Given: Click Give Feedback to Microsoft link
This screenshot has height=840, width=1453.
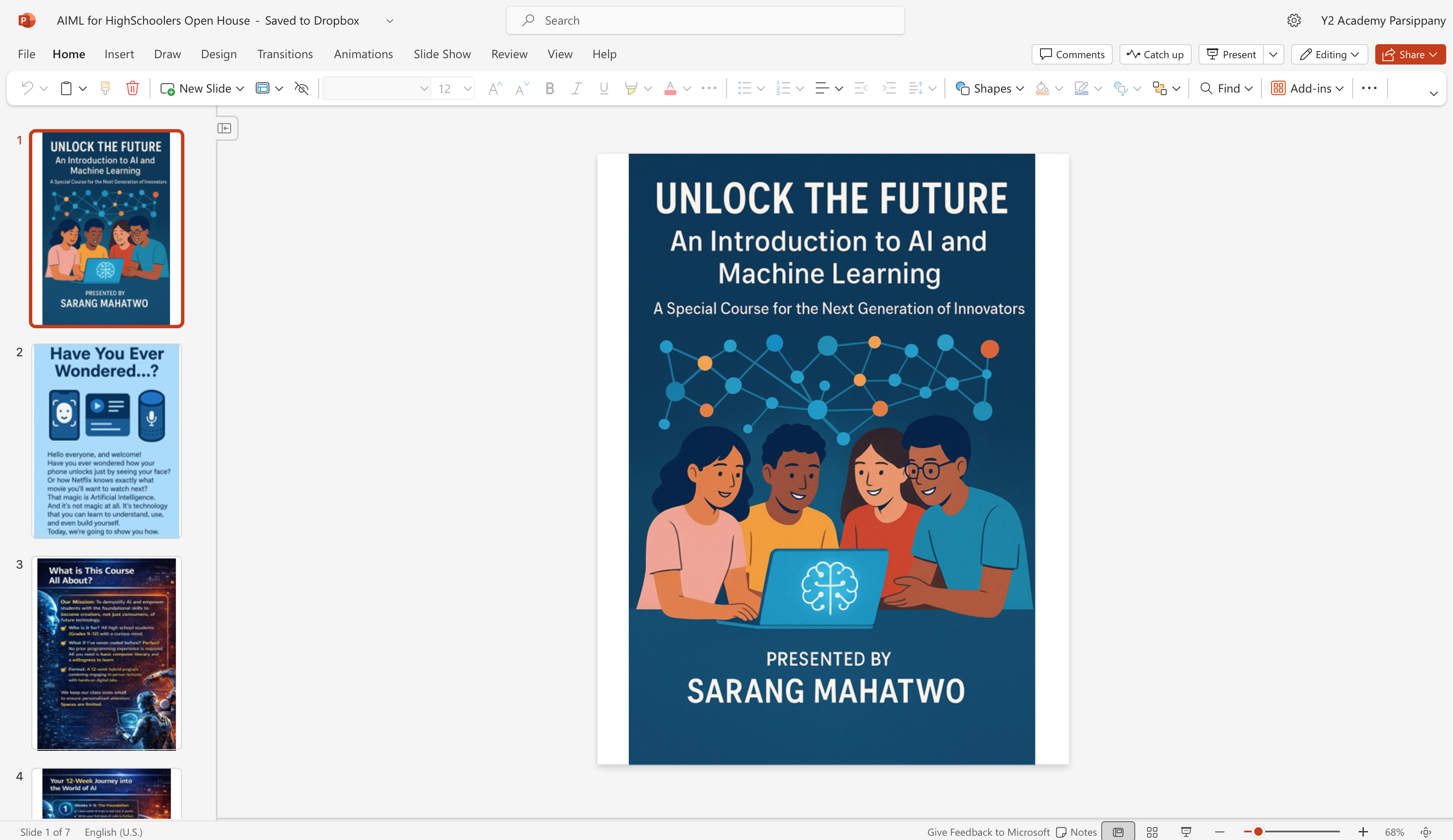Looking at the screenshot, I should [x=988, y=832].
